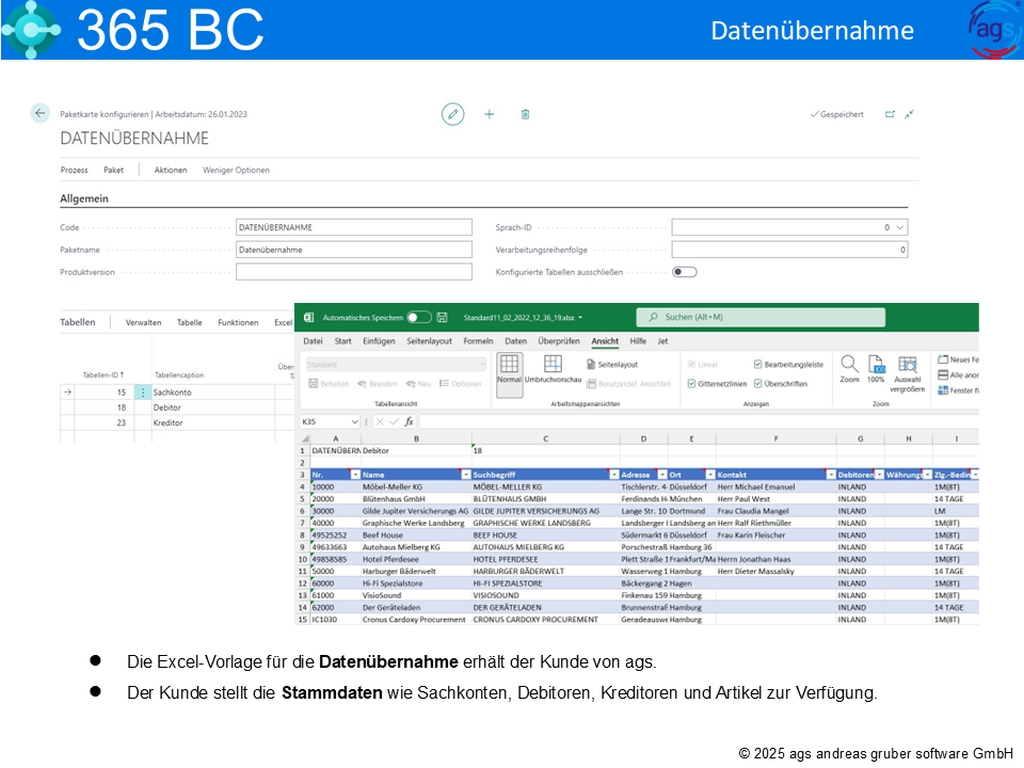Click the Paketname input field
Viewport: 1024px width, 768px height.
tap(354, 249)
